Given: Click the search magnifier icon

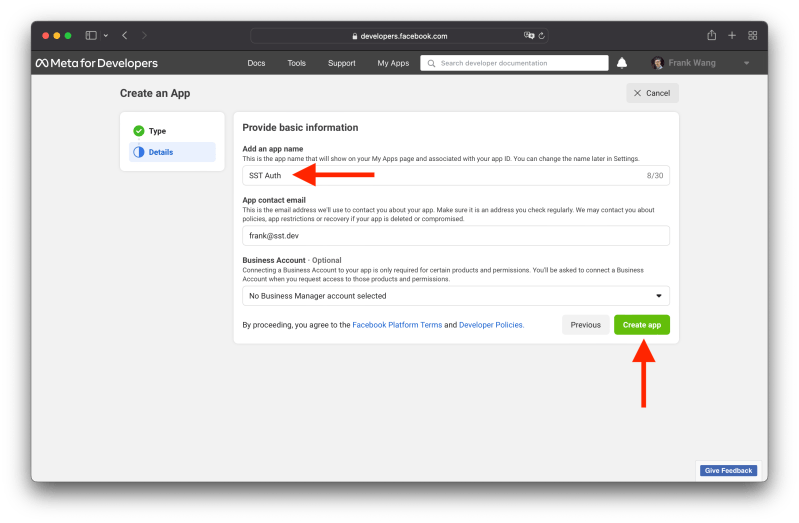Looking at the screenshot, I should pos(431,63).
